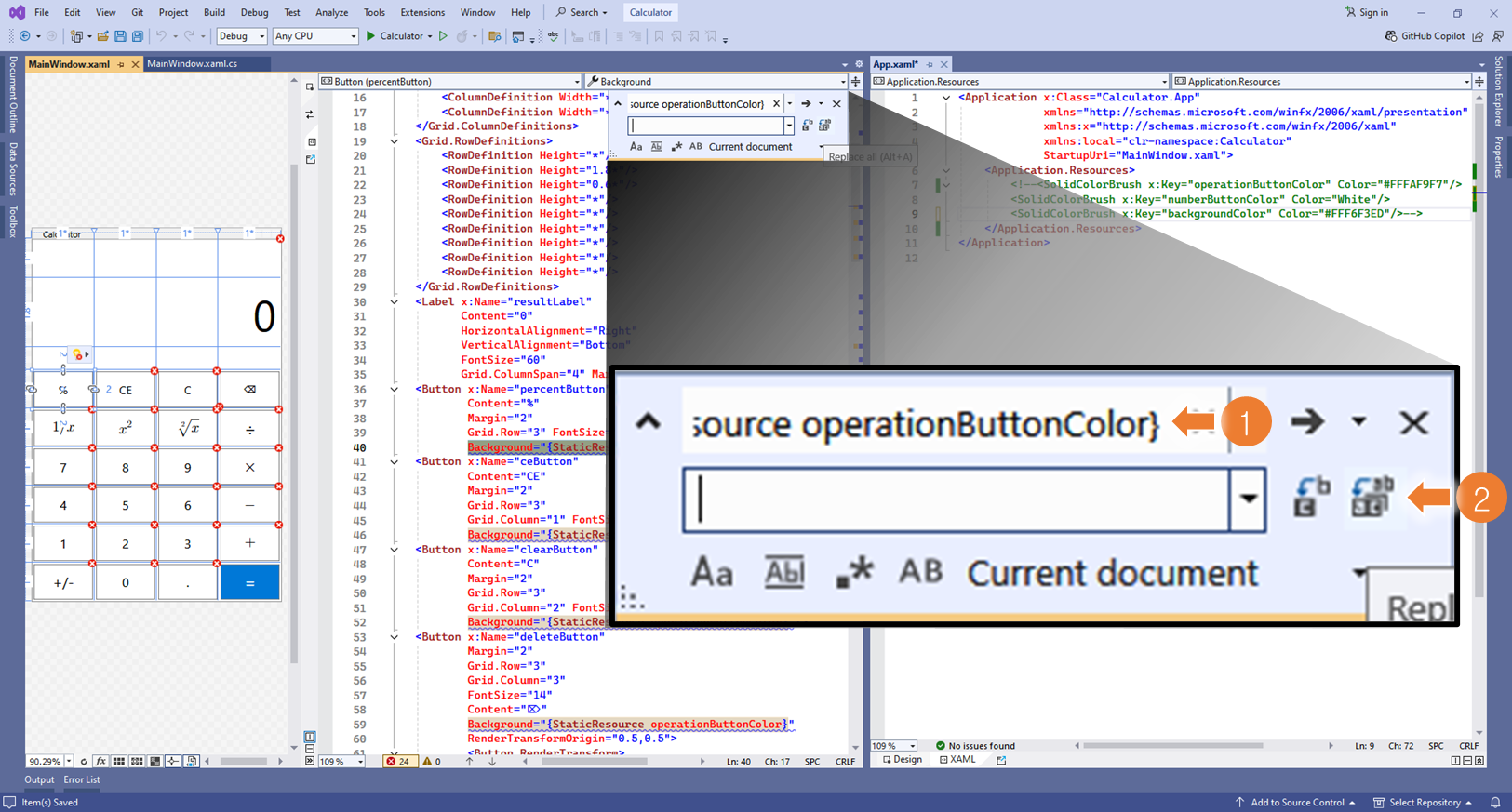Go to the previous issue with the up arrow
The image size is (1512, 812).
[x=469, y=761]
